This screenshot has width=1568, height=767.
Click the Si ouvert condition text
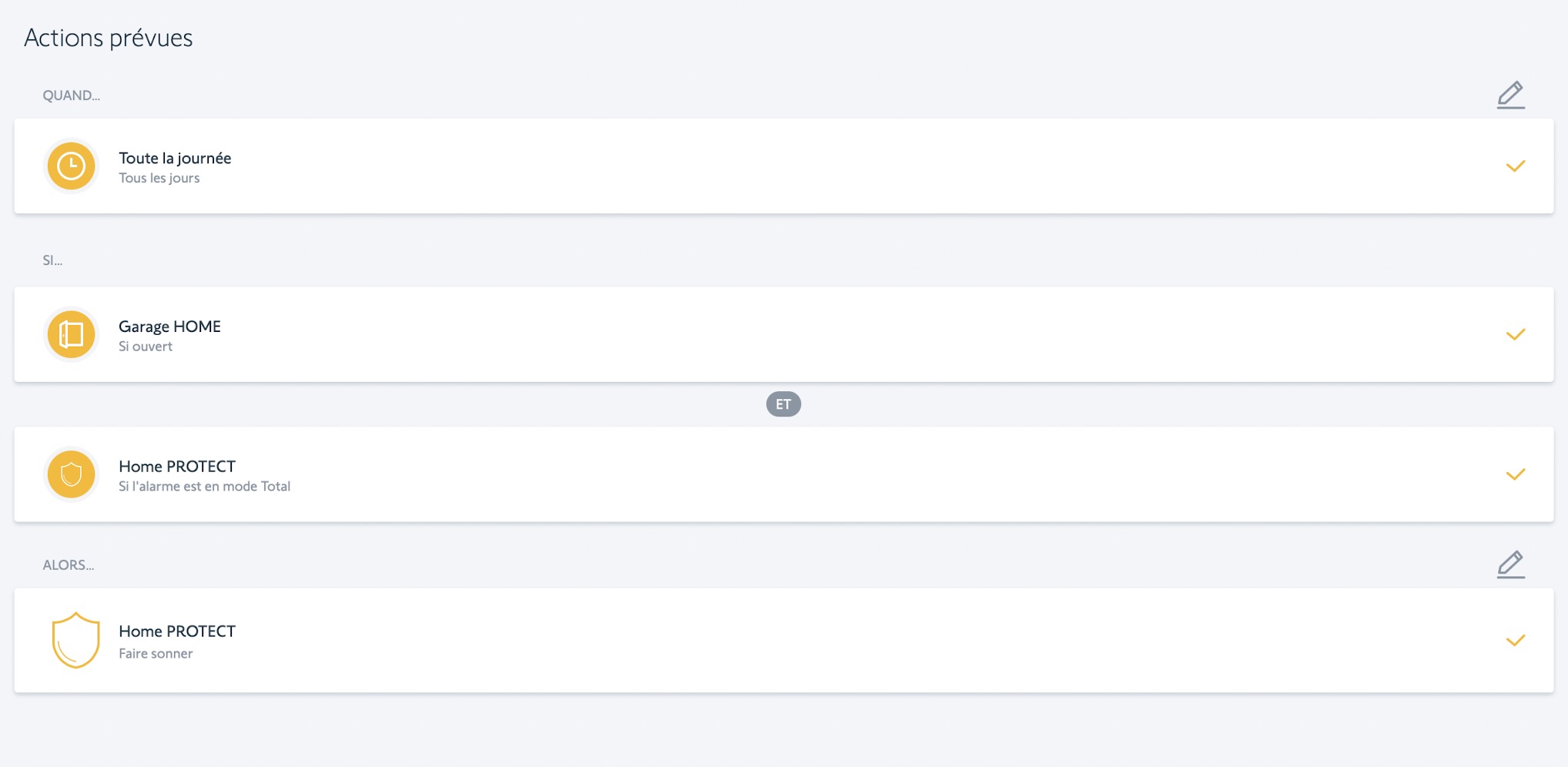point(146,347)
